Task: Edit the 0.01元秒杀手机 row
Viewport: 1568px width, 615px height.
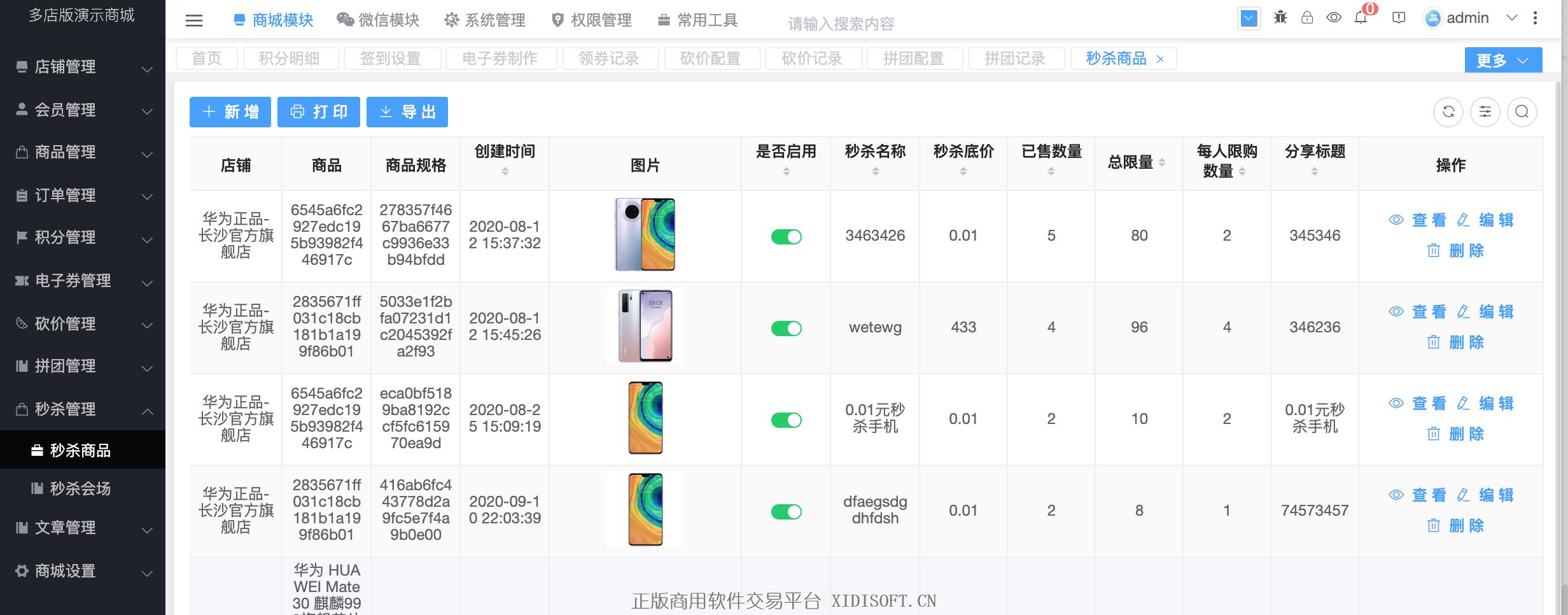Action: [1485, 404]
